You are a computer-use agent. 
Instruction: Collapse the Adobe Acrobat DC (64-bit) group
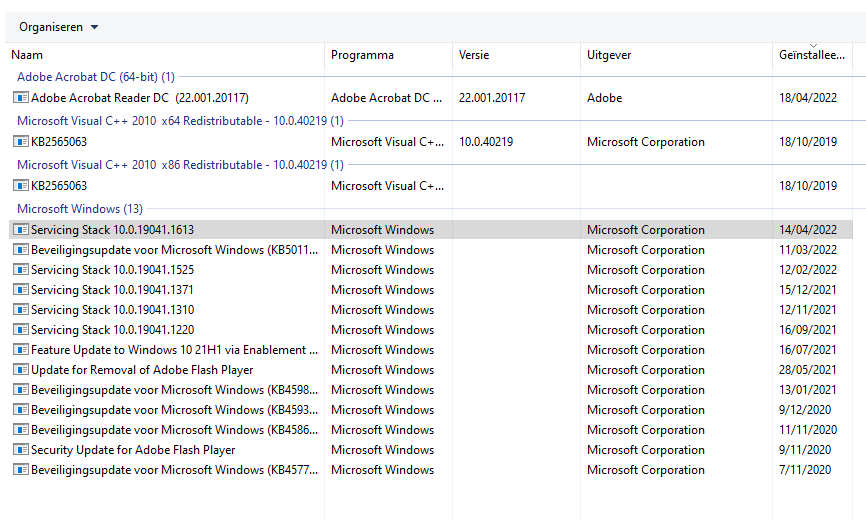click(96, 77)
